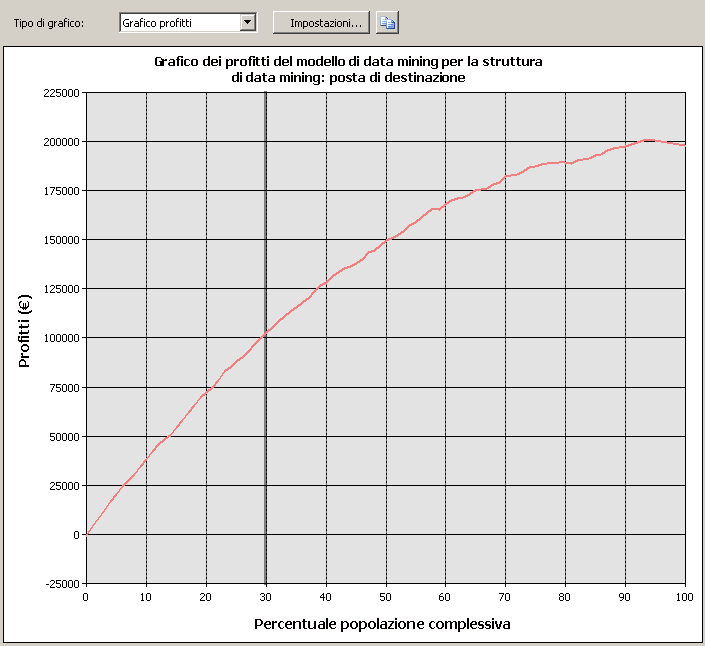Click the 80 tick label on X-axis

coord(564,597)
